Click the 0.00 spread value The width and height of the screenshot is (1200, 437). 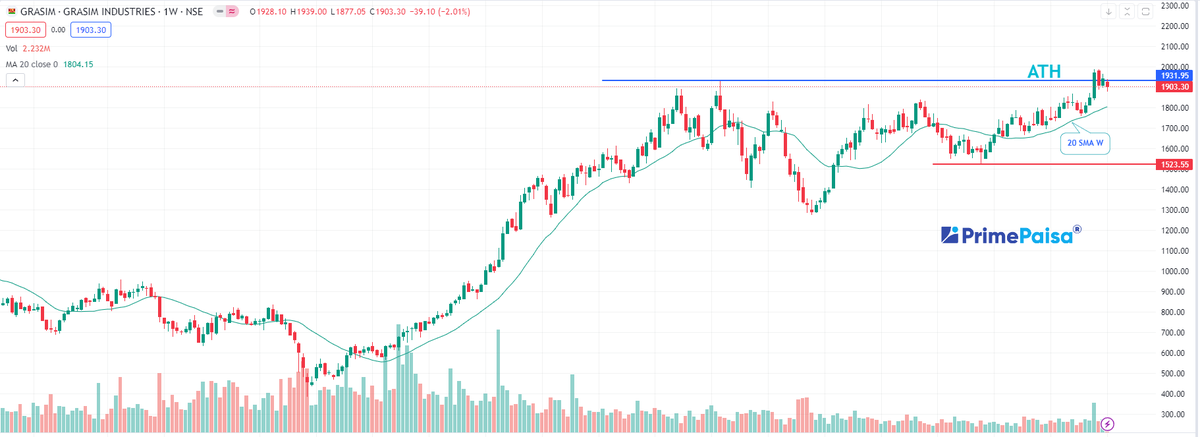[56, 30]
